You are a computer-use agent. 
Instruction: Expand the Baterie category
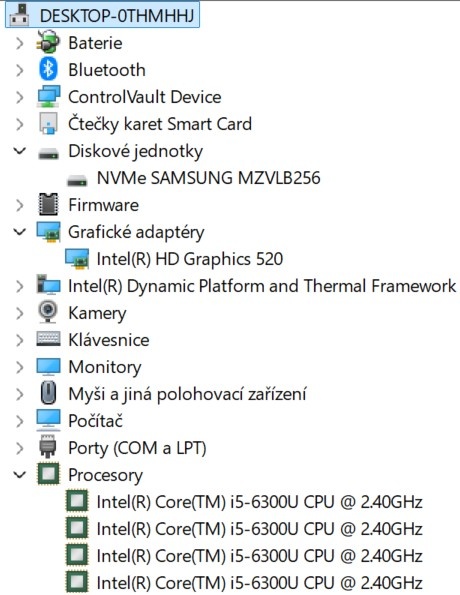20,43
